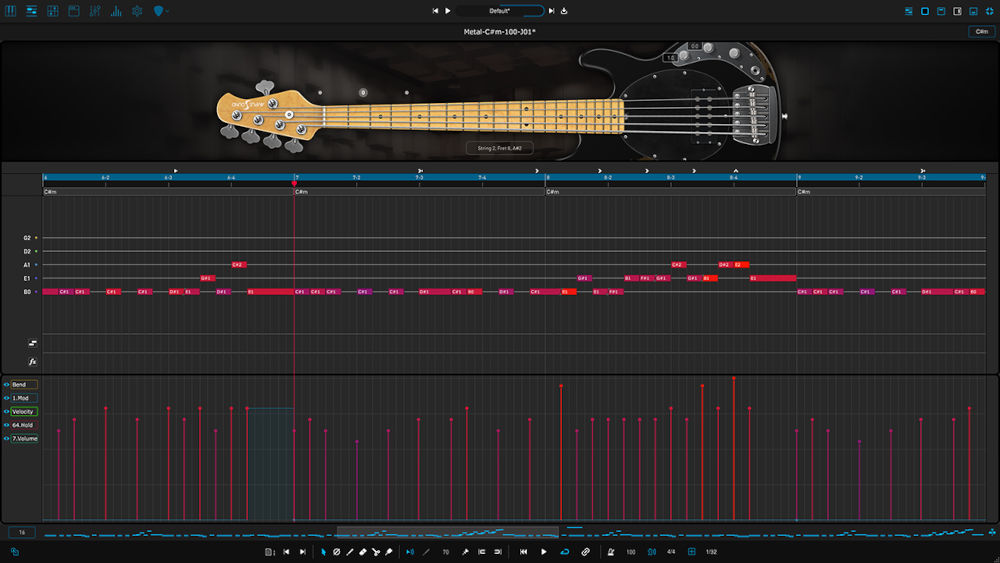The image size is (1000, 563).
Task: Expand the shield icon dropdown arrow
Action: [167, 11]
